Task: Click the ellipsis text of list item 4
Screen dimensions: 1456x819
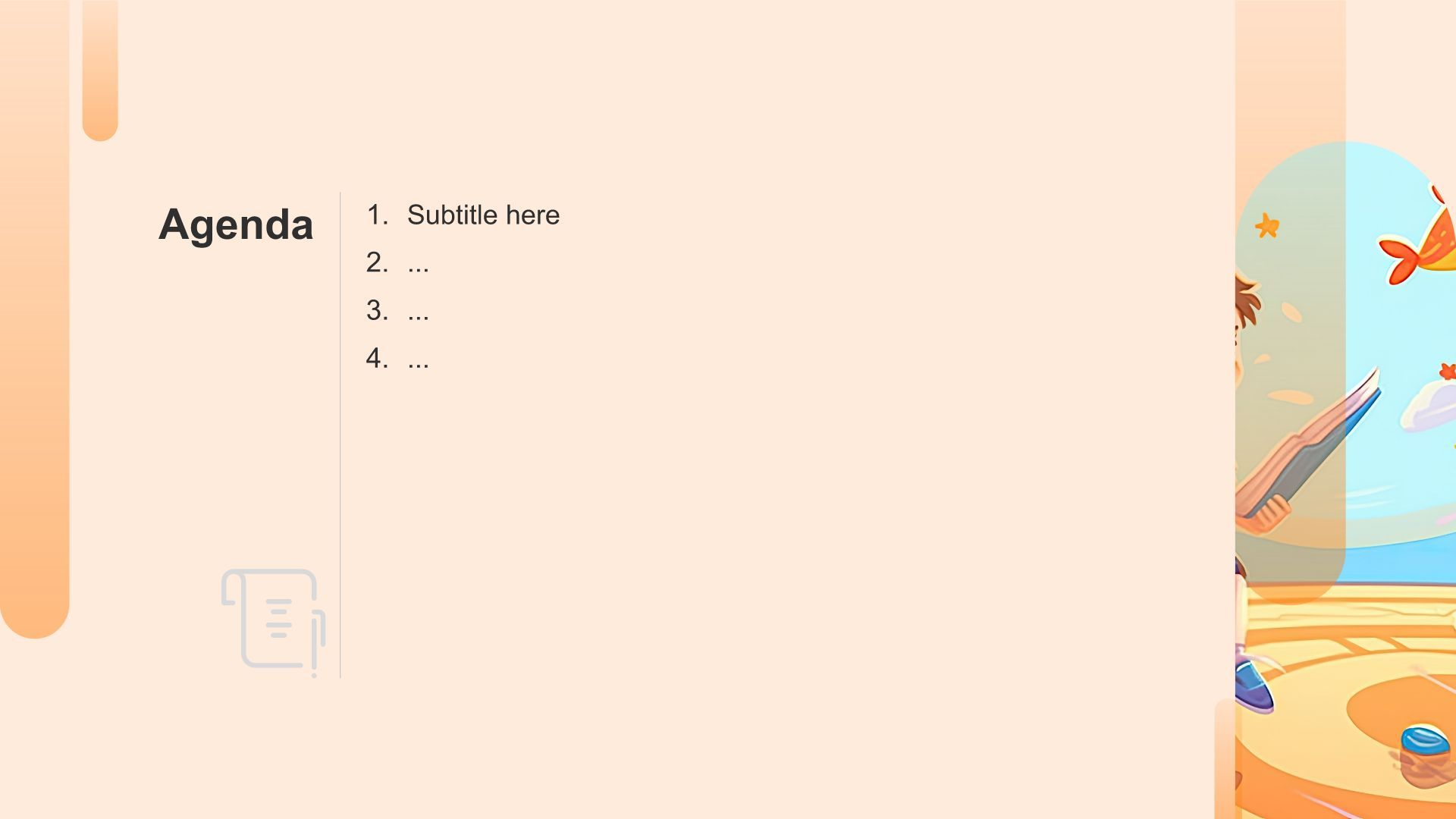Action: coord(418,359)
